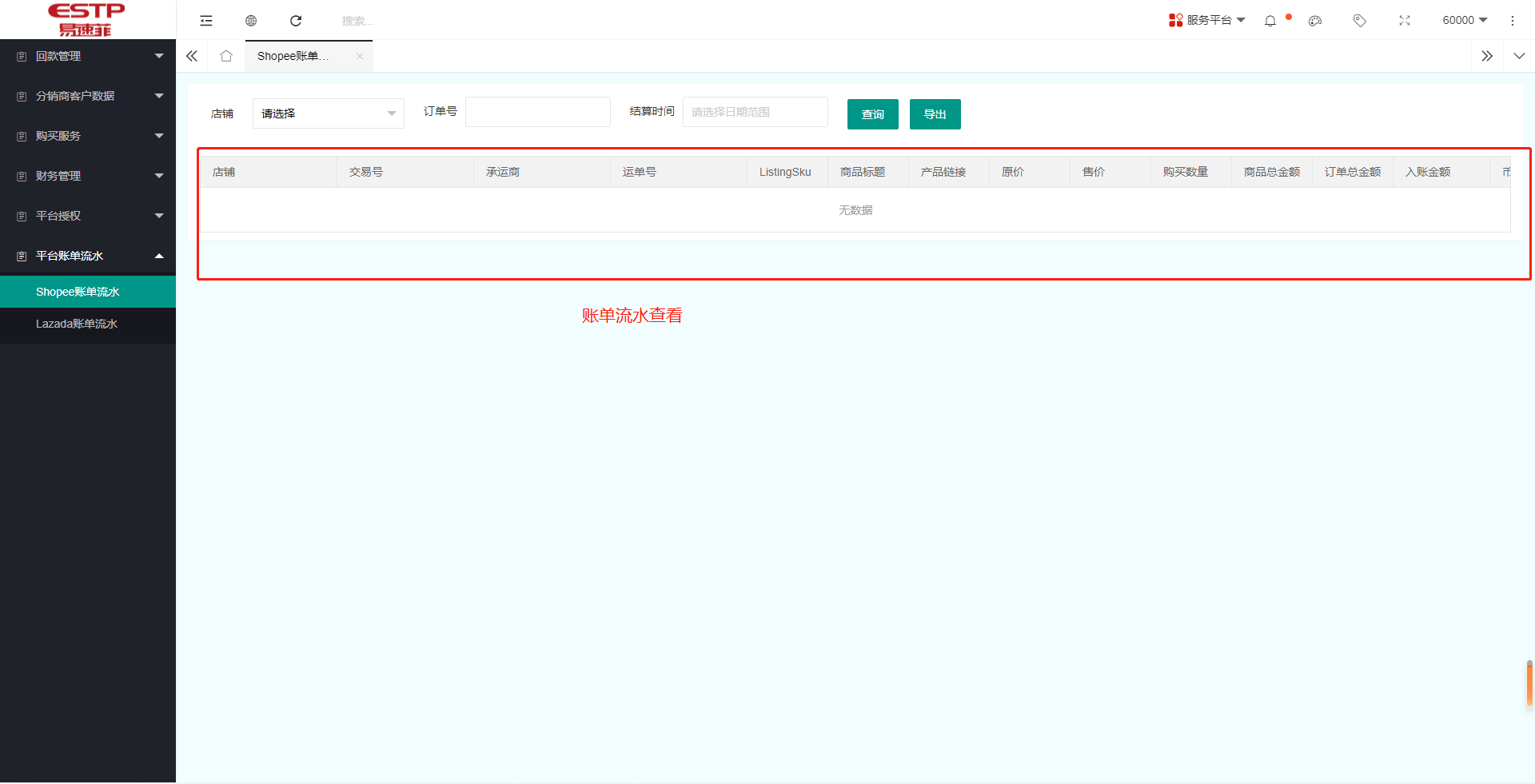Refresh the page using the reload icon
The width and height of the screenshot is (1535, 784).
click(x=296, y=20)
